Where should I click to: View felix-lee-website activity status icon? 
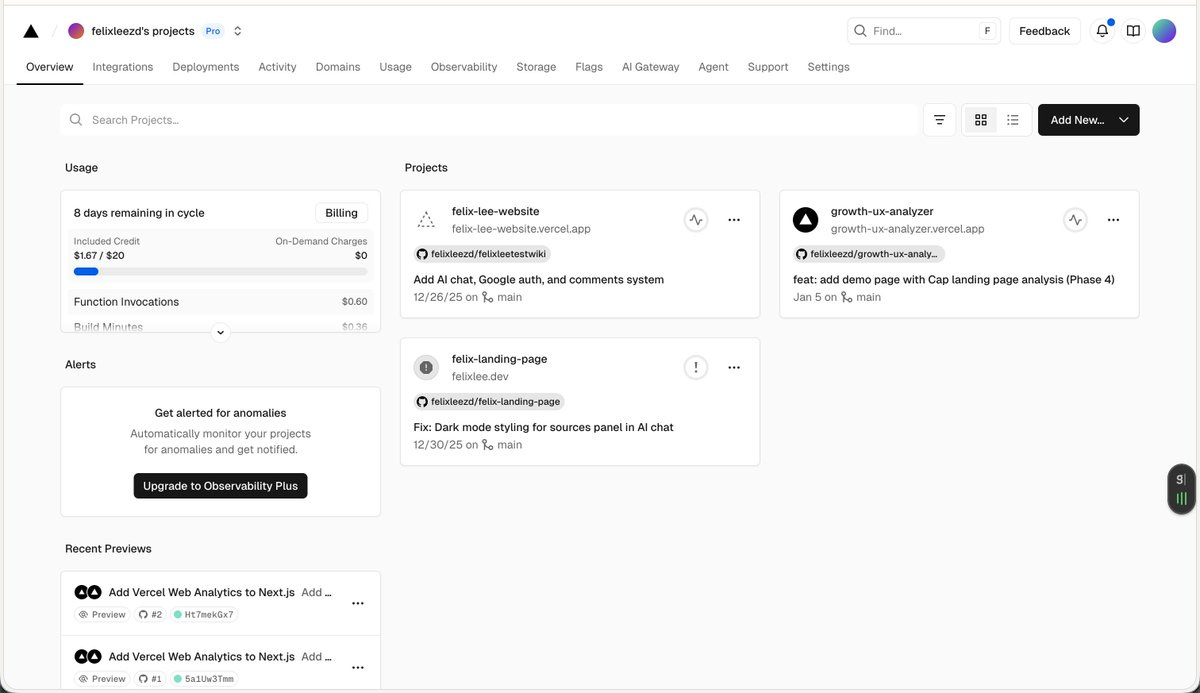click(x=696, y=220)
